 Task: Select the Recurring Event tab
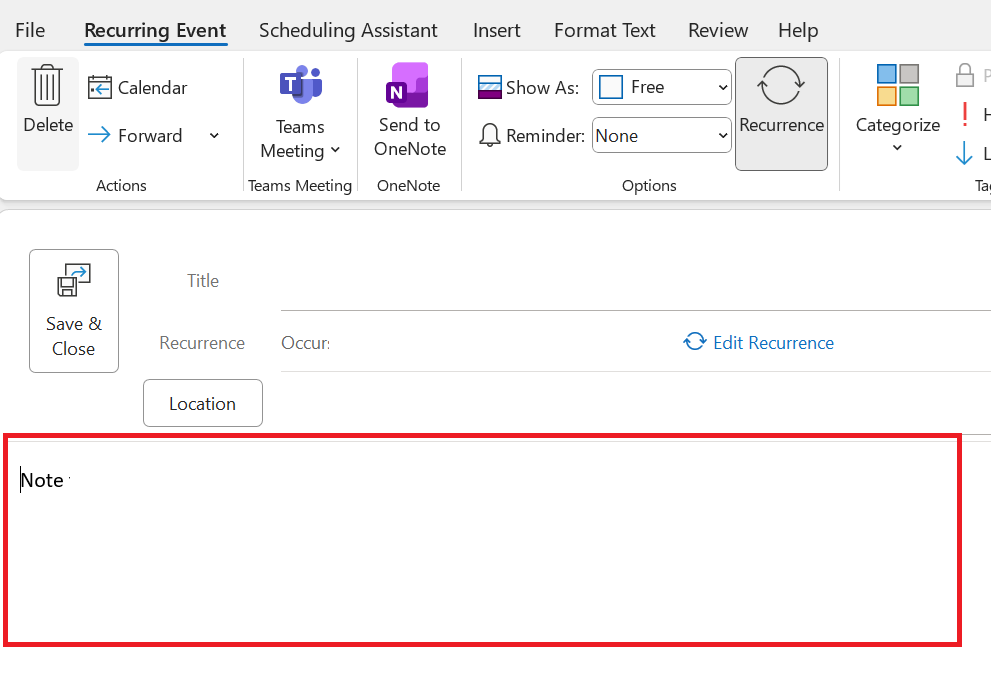point(155,30)
